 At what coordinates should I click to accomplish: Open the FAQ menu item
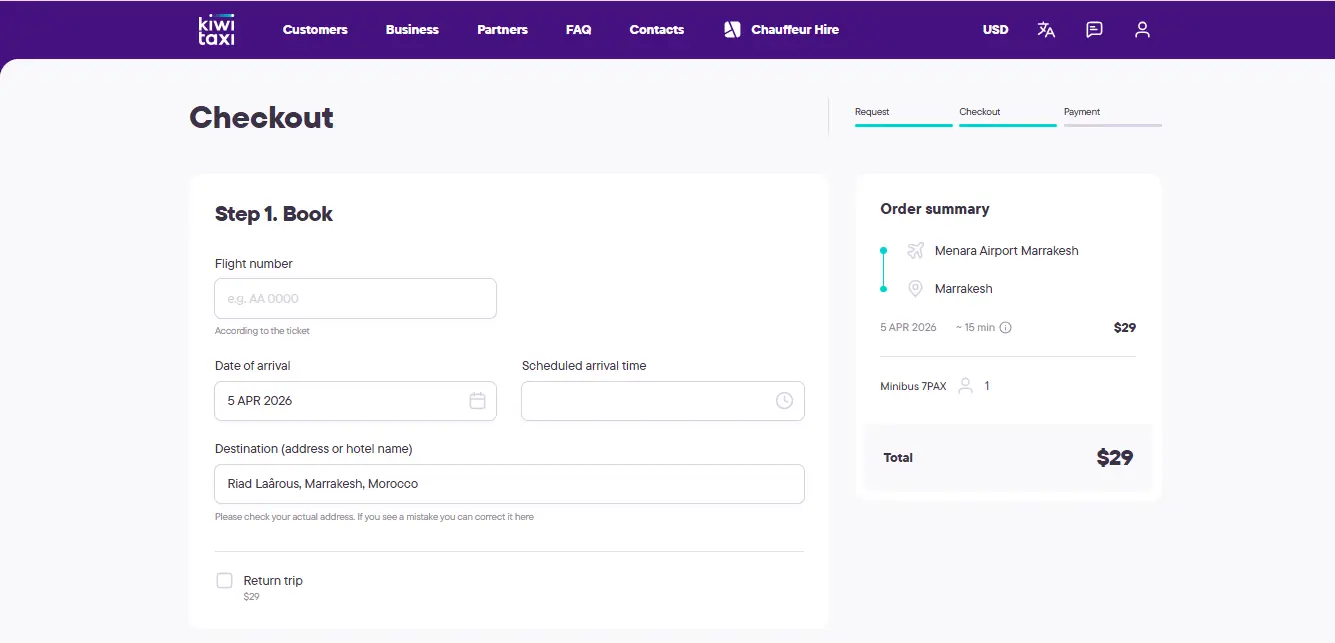578,30
